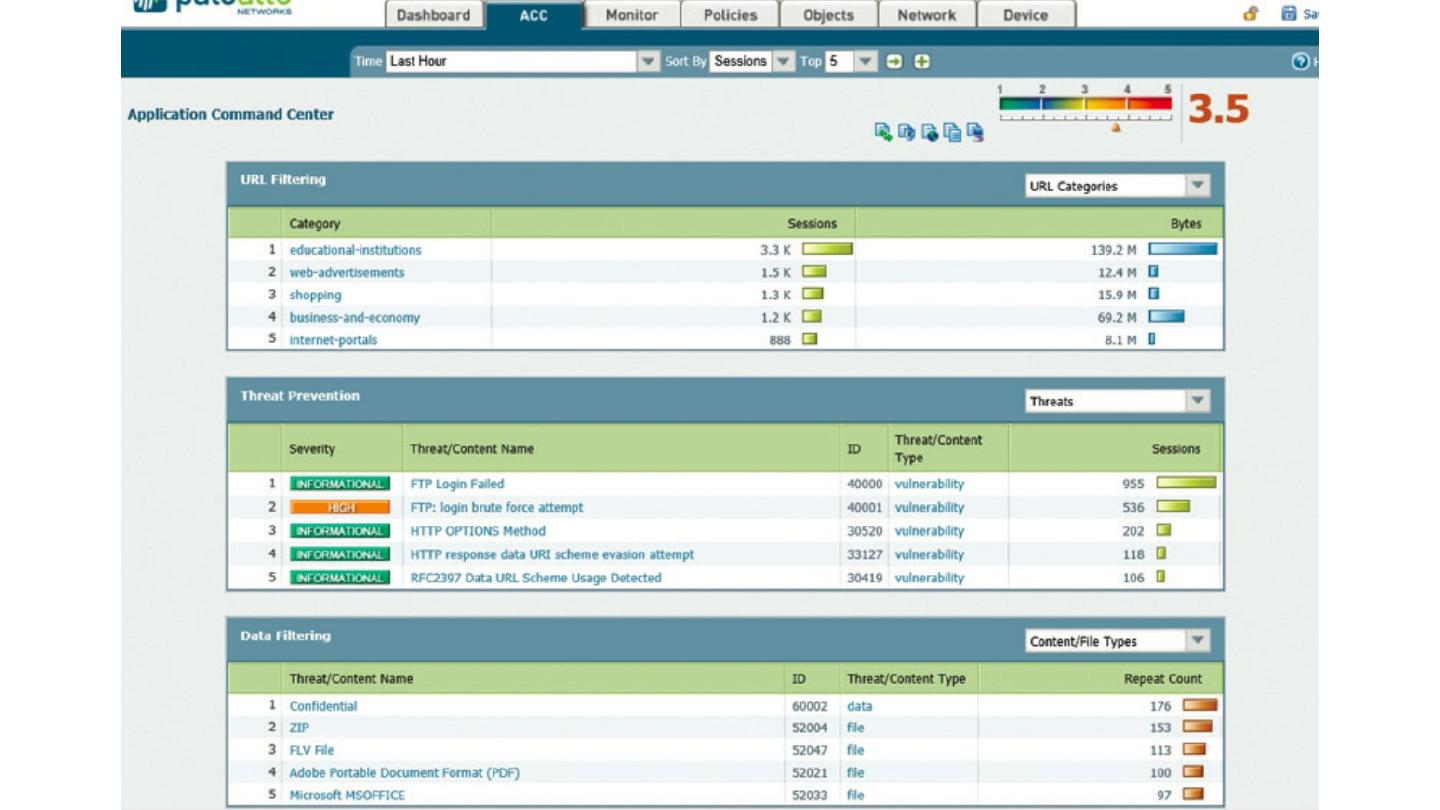This screenshot has height=810, width=1440.
Task: Click the first report icon with green arrow
Action: [x=883, y=132]
